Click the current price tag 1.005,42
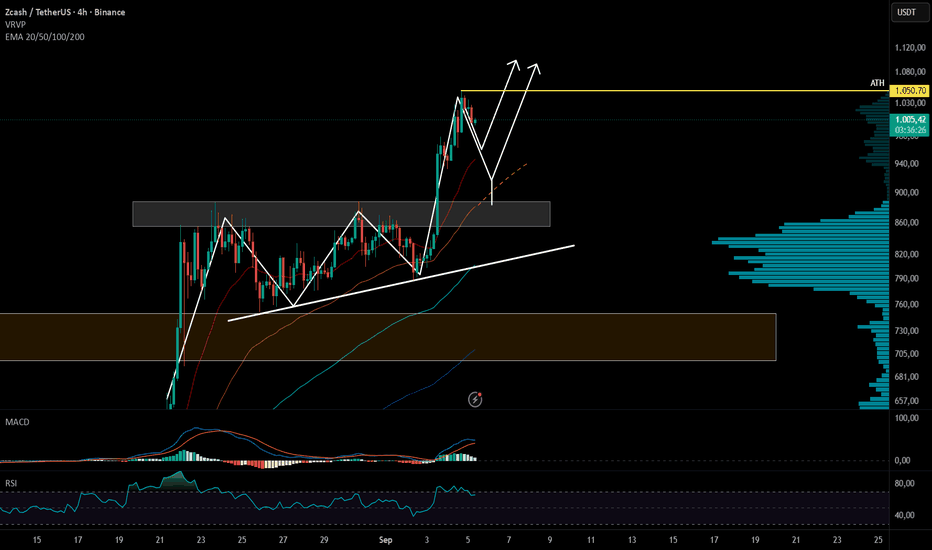 point(910,120)
